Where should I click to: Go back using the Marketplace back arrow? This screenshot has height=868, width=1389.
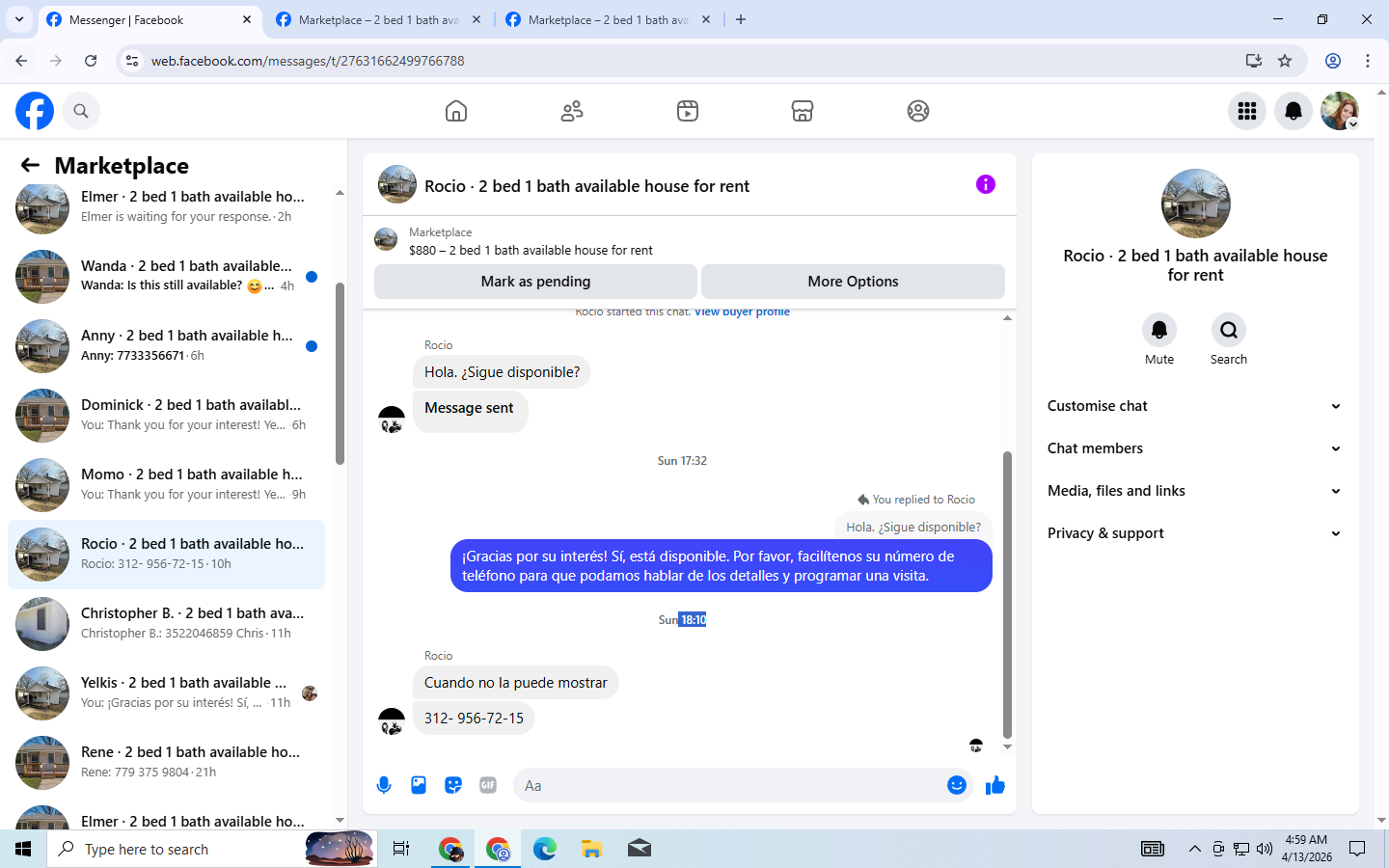pos(30,166)
